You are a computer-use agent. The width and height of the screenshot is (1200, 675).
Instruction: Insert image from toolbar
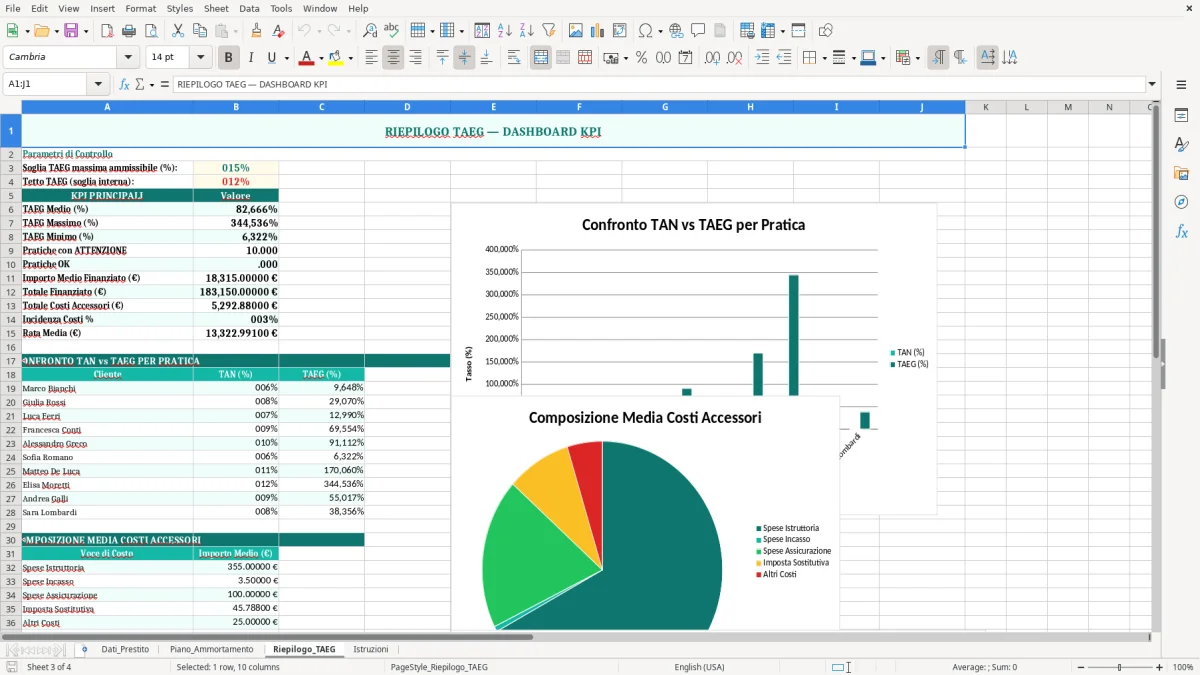[x=576, y=31]
